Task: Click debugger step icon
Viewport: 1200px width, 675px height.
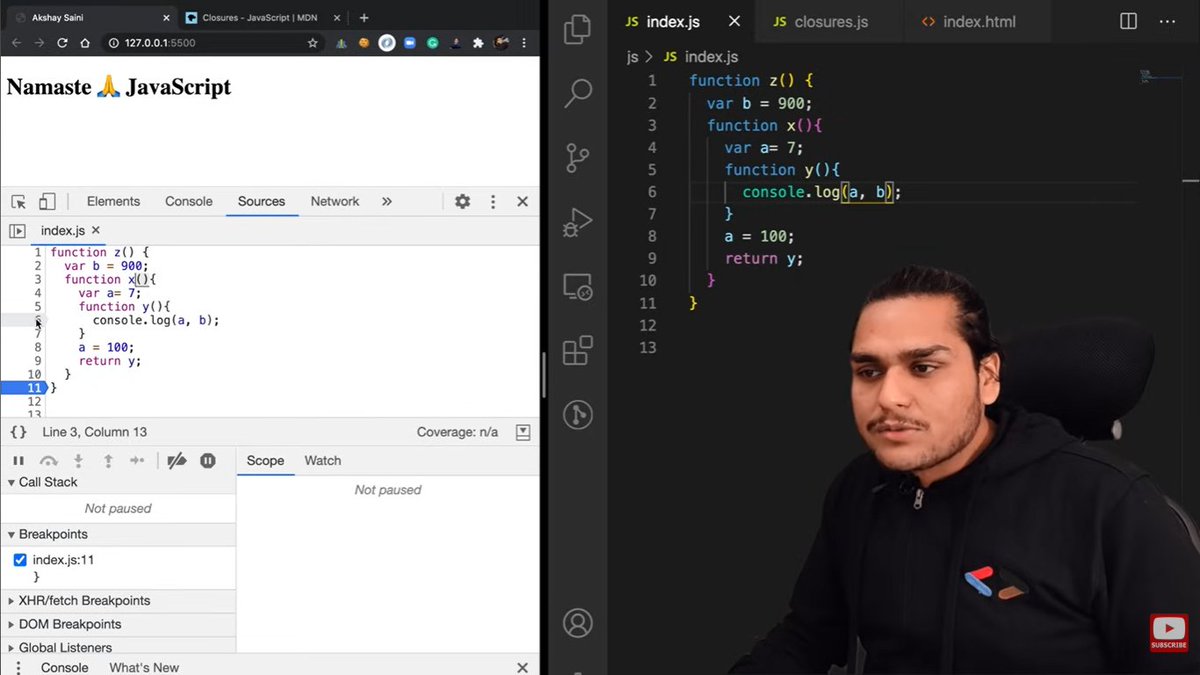Action: tap(138, 461)
